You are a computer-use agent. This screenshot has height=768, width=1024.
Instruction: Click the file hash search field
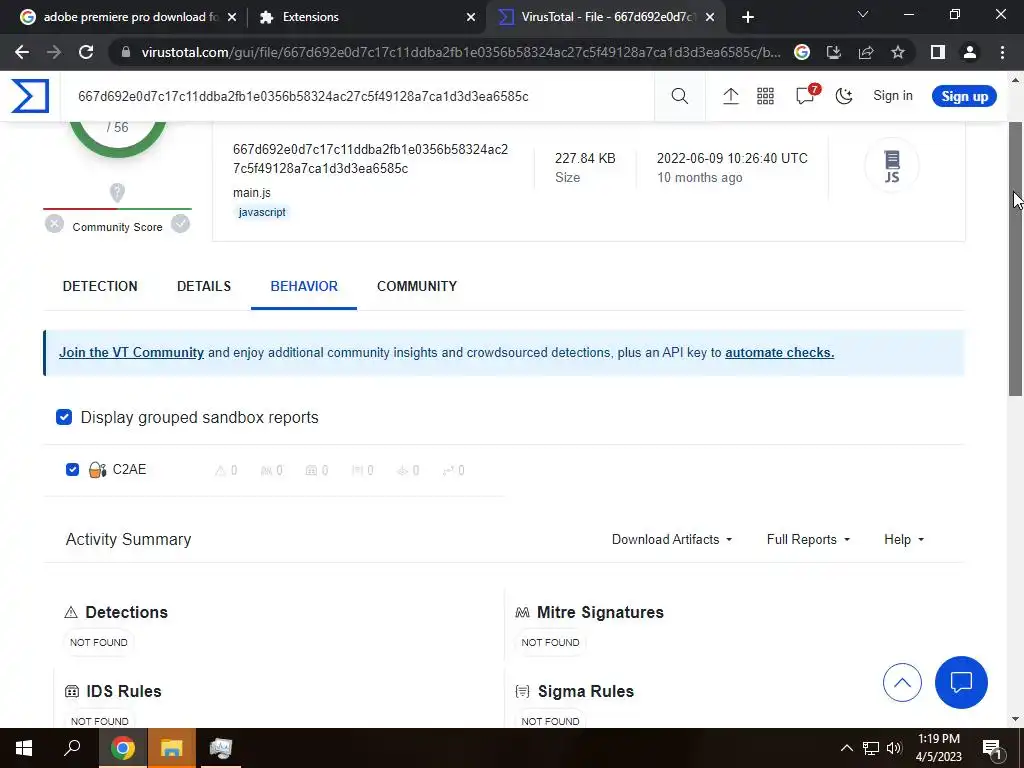(x=357, y=97)
